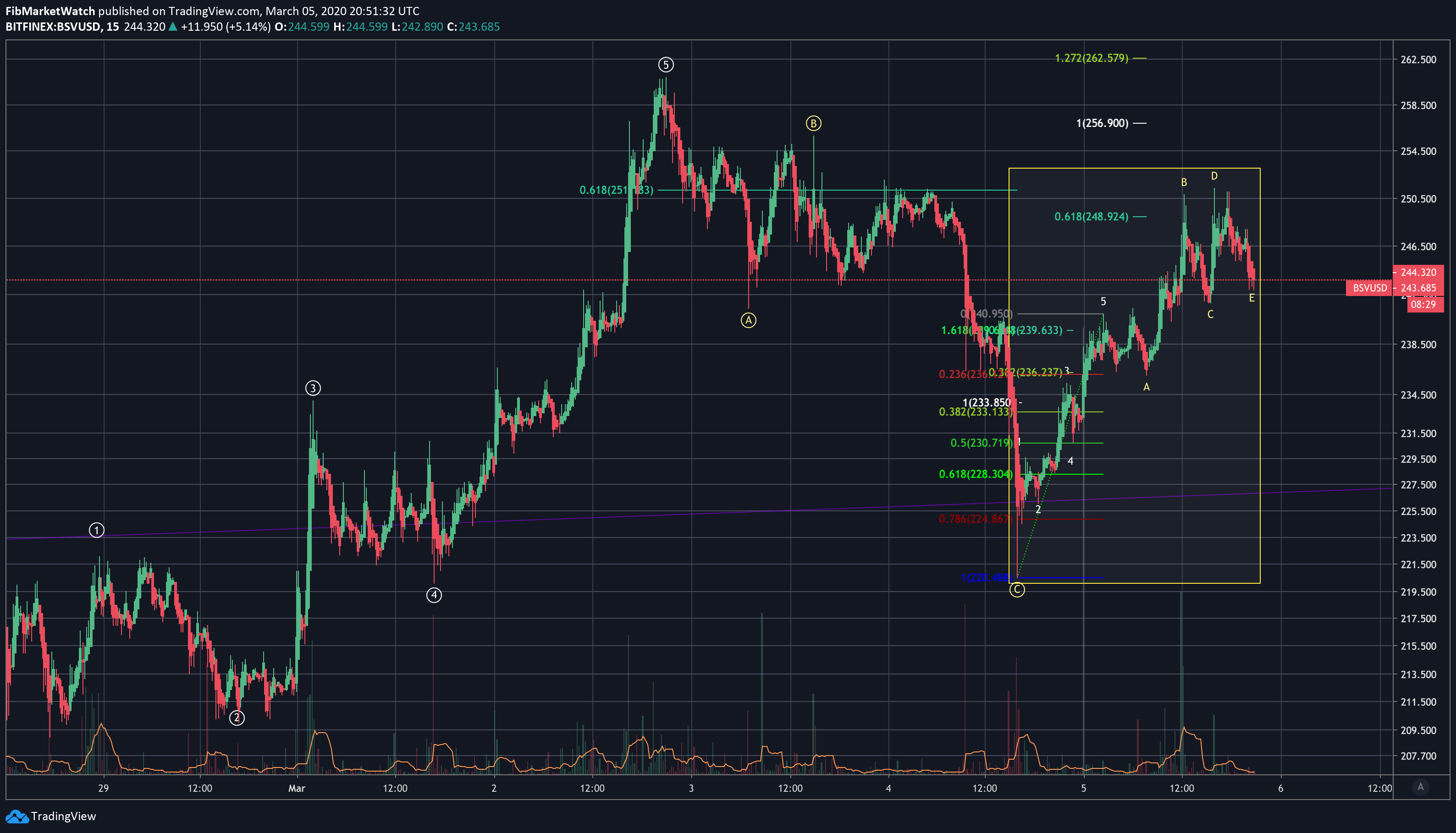The height and width of the screenshot is (833, 1456).
Task: Click the 207.700 price axis label
Action: 1418,756
